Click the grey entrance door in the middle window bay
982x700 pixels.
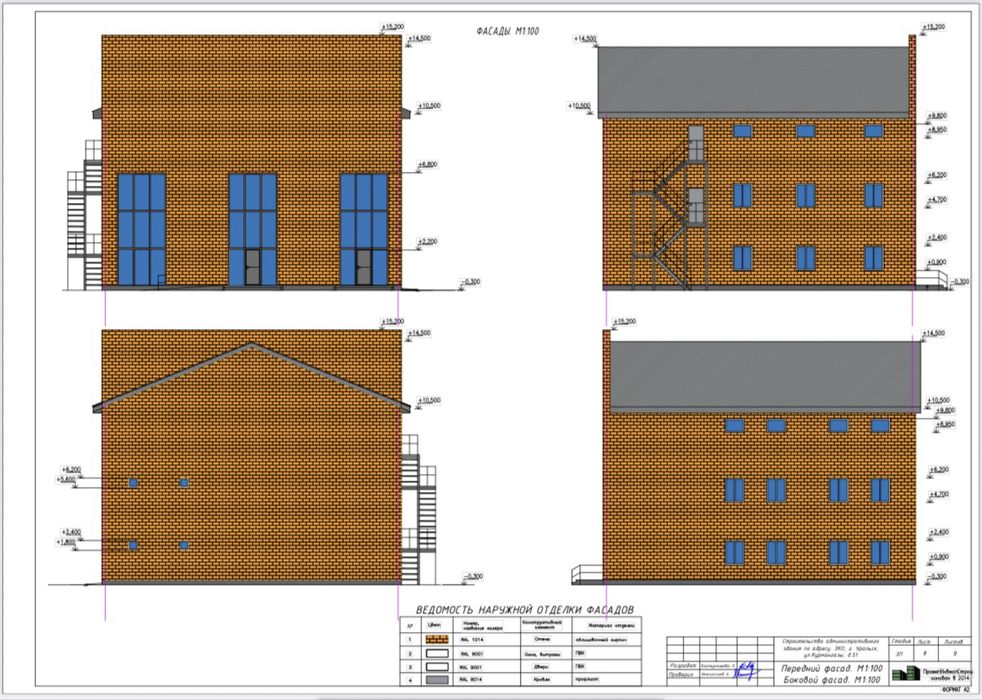[x=252, y=267]
